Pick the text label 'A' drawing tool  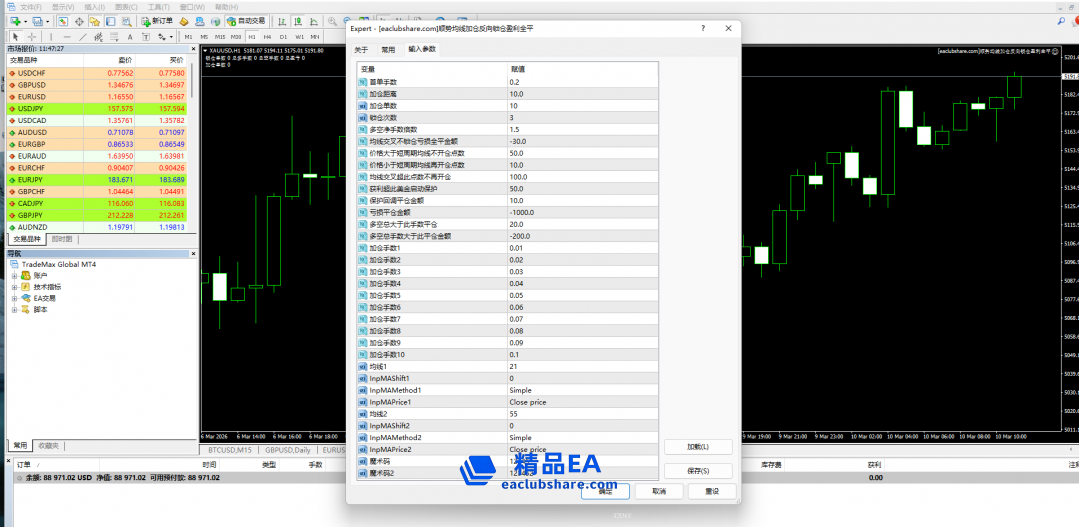[x=130, y=36]
